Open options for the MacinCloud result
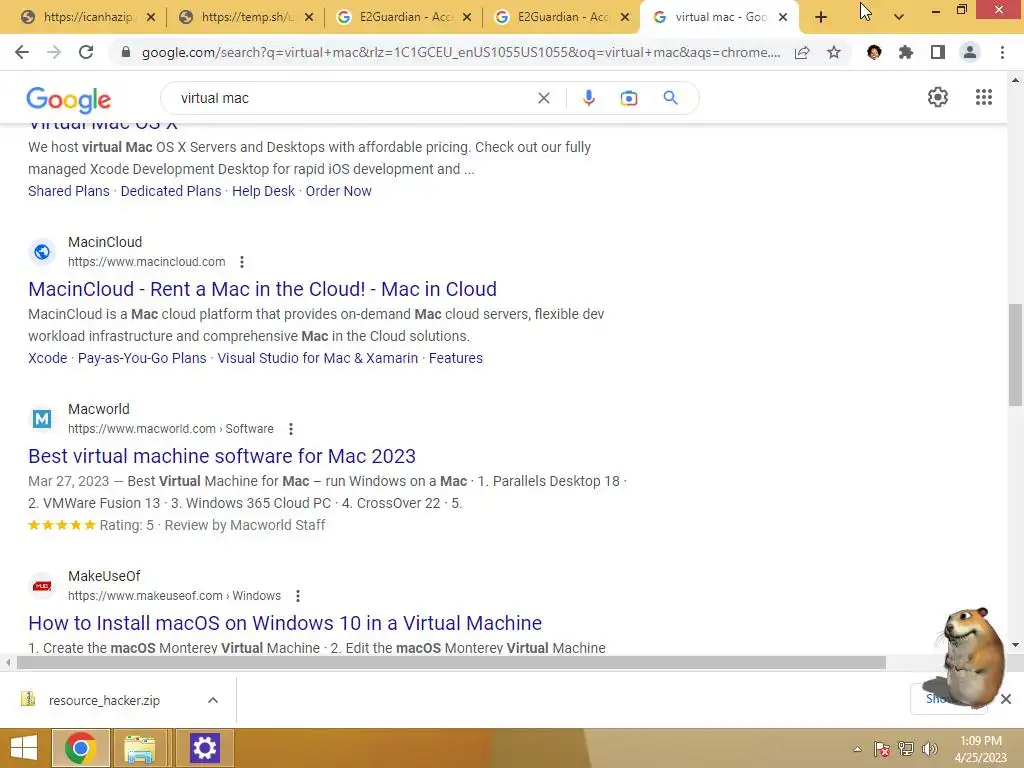 [242, 262]
